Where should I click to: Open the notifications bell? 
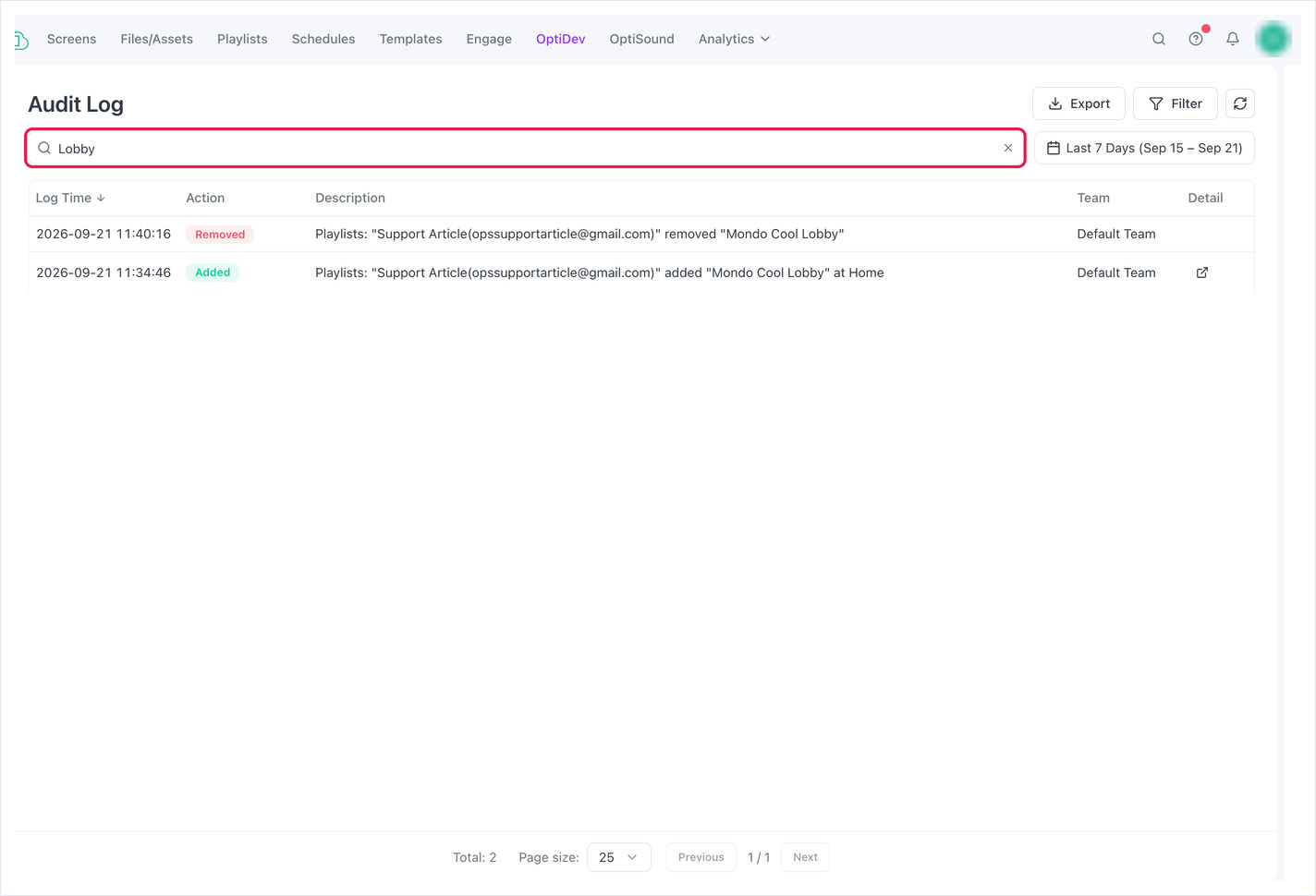[1233, 39]
